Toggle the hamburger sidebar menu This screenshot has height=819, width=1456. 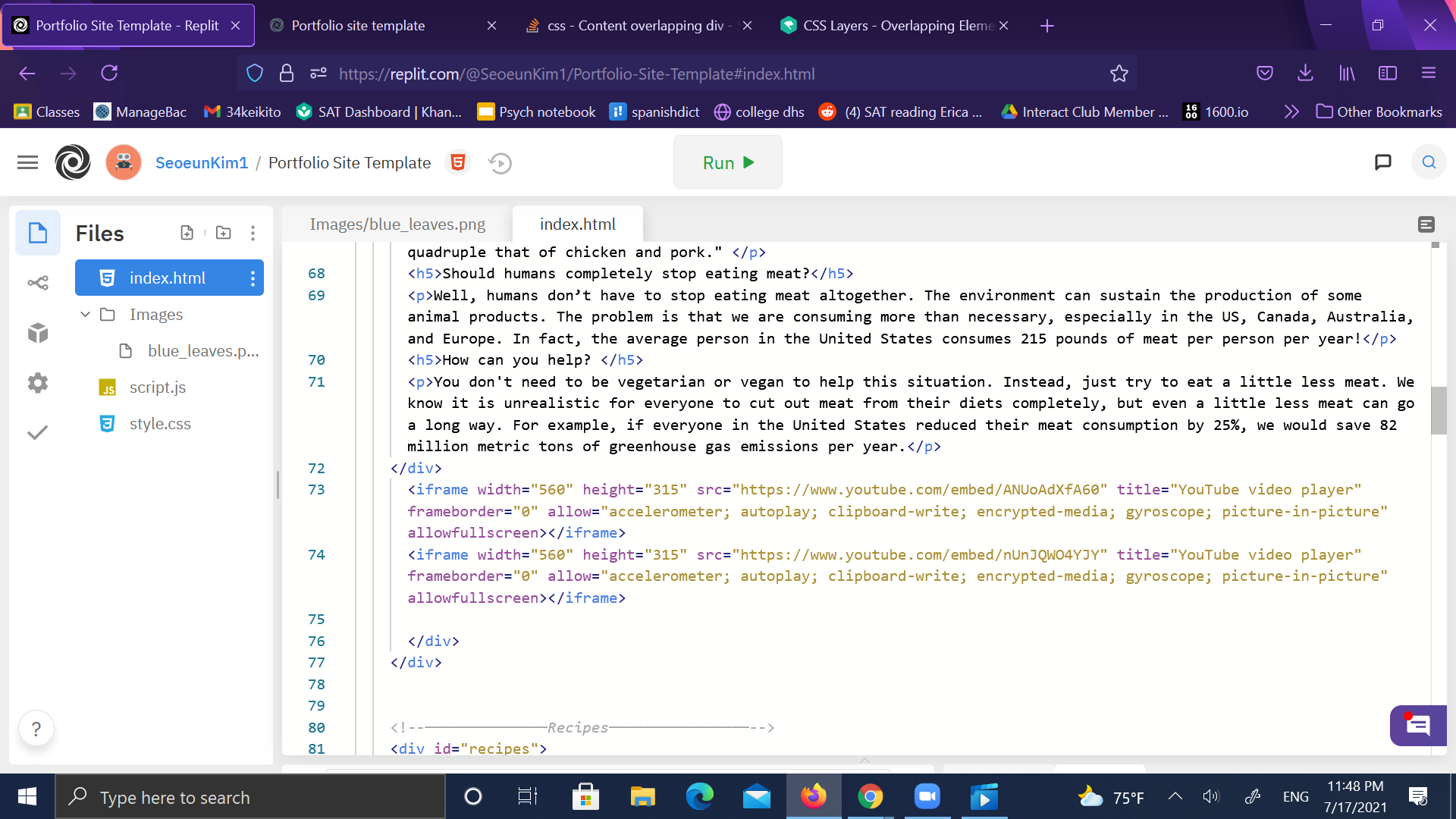click(x=27, y=162)
